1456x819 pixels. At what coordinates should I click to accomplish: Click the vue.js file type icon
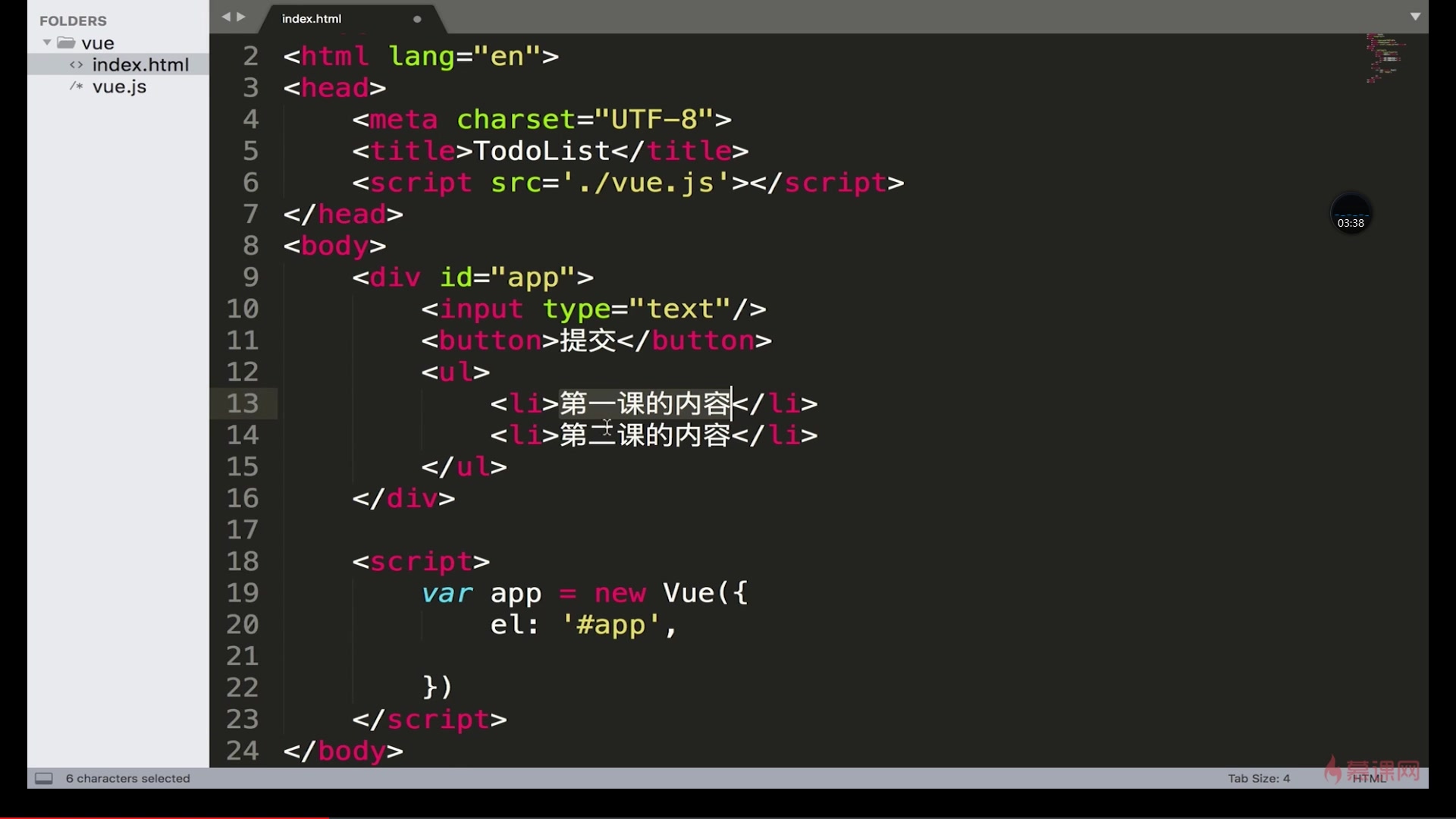(77, 86)
